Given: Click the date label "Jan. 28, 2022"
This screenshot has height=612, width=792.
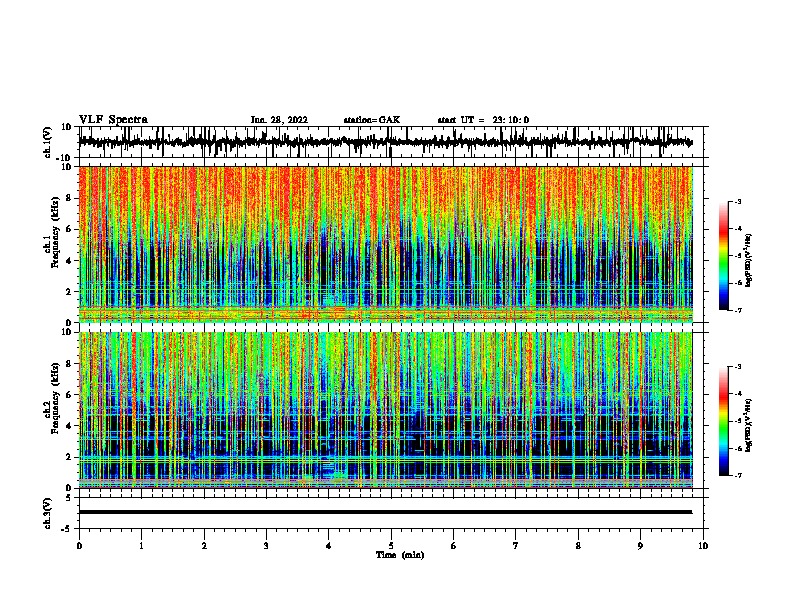Looking at the screenshot, I should [x=279, y=120].
